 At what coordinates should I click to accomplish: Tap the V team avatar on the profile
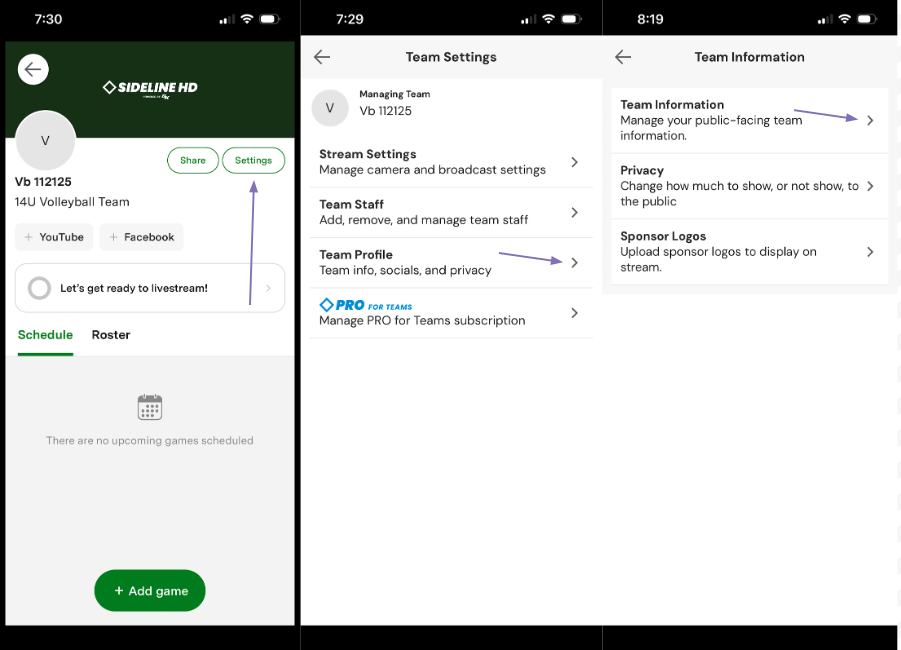point(45,141)
